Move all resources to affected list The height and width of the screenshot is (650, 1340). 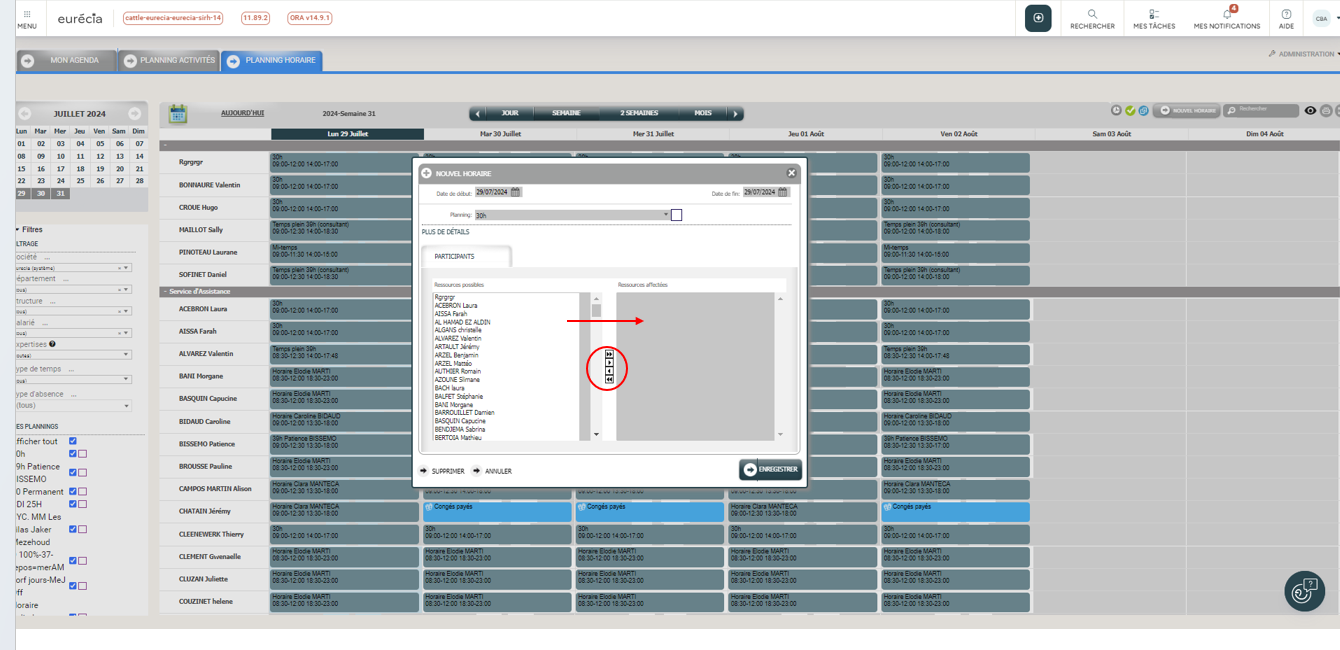[609, 354]
